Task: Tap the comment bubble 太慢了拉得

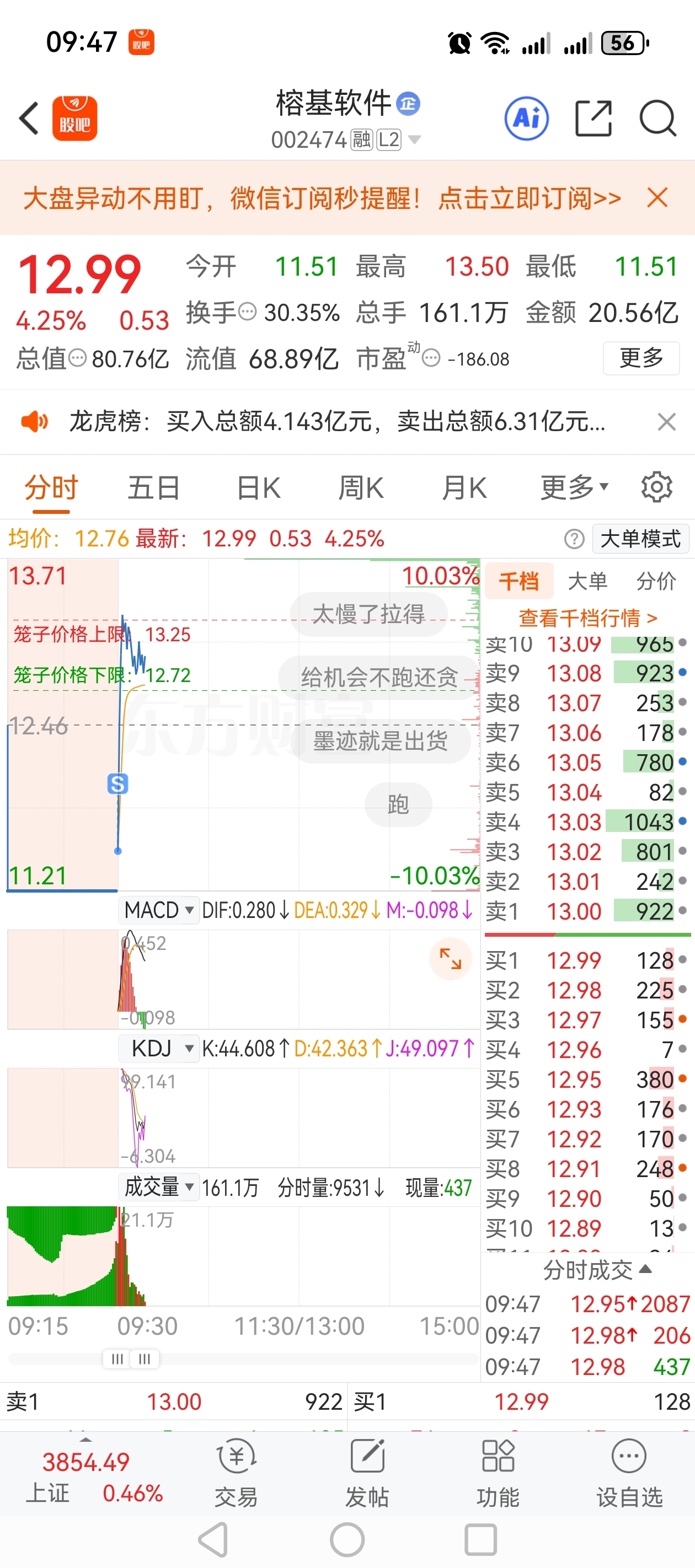Action: (x=368, y=614)
